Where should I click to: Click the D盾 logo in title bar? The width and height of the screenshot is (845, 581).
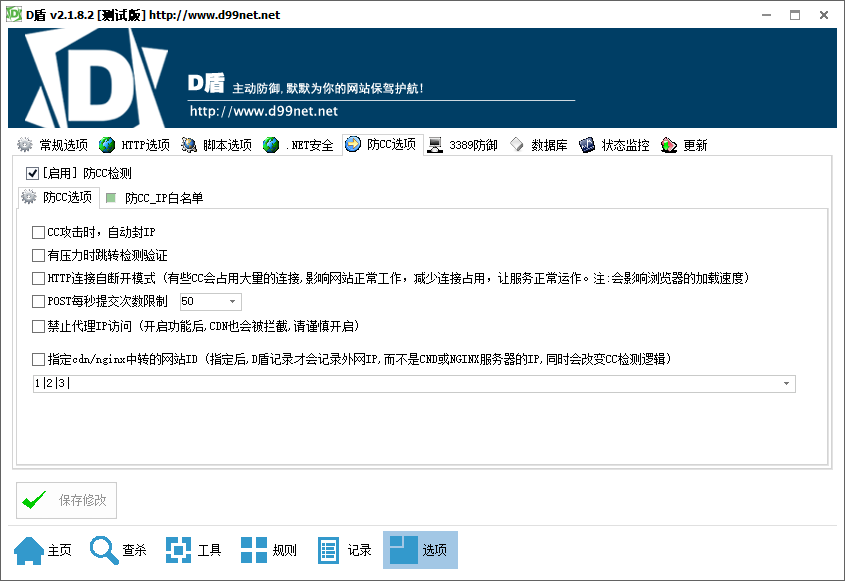click(14, 15)
